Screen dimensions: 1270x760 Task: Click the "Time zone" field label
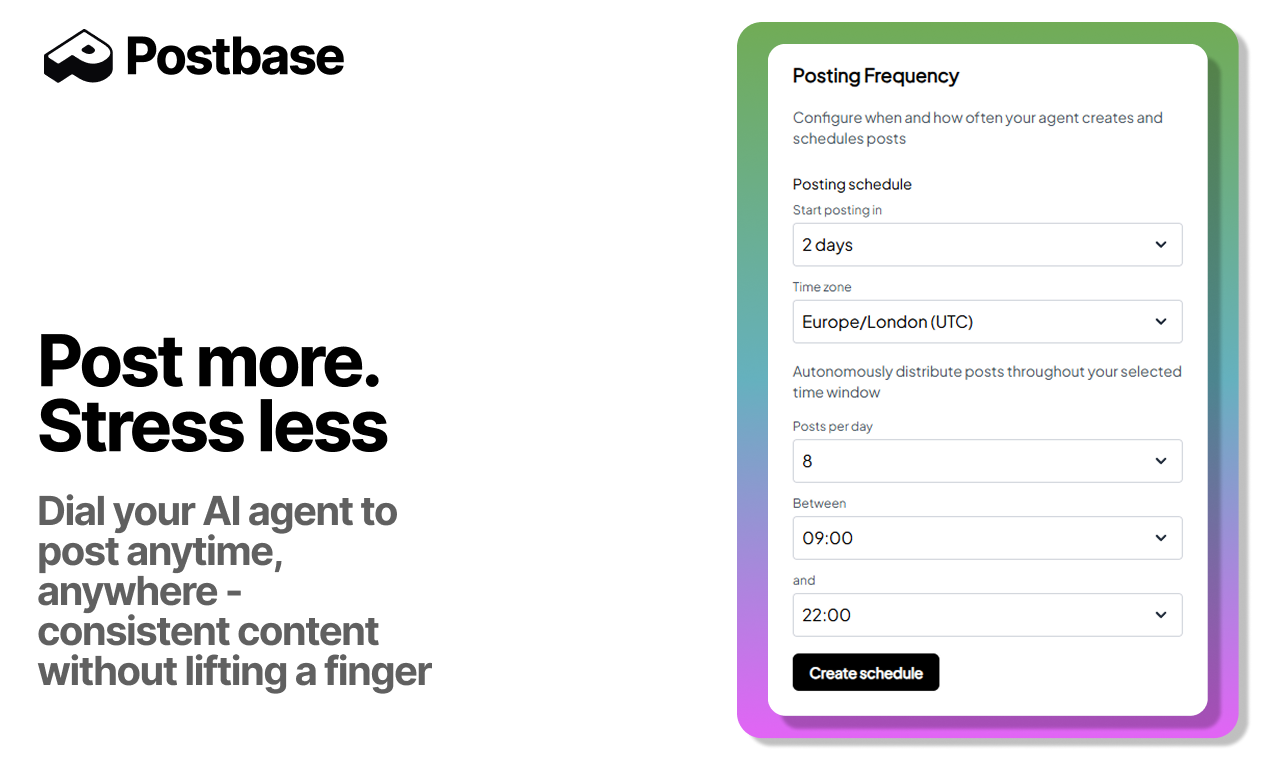822,287
